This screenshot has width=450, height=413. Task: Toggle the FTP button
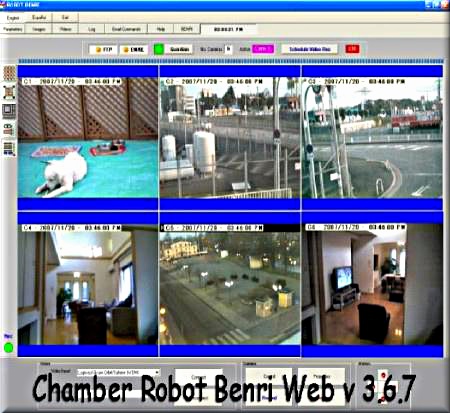pos(103,49)
